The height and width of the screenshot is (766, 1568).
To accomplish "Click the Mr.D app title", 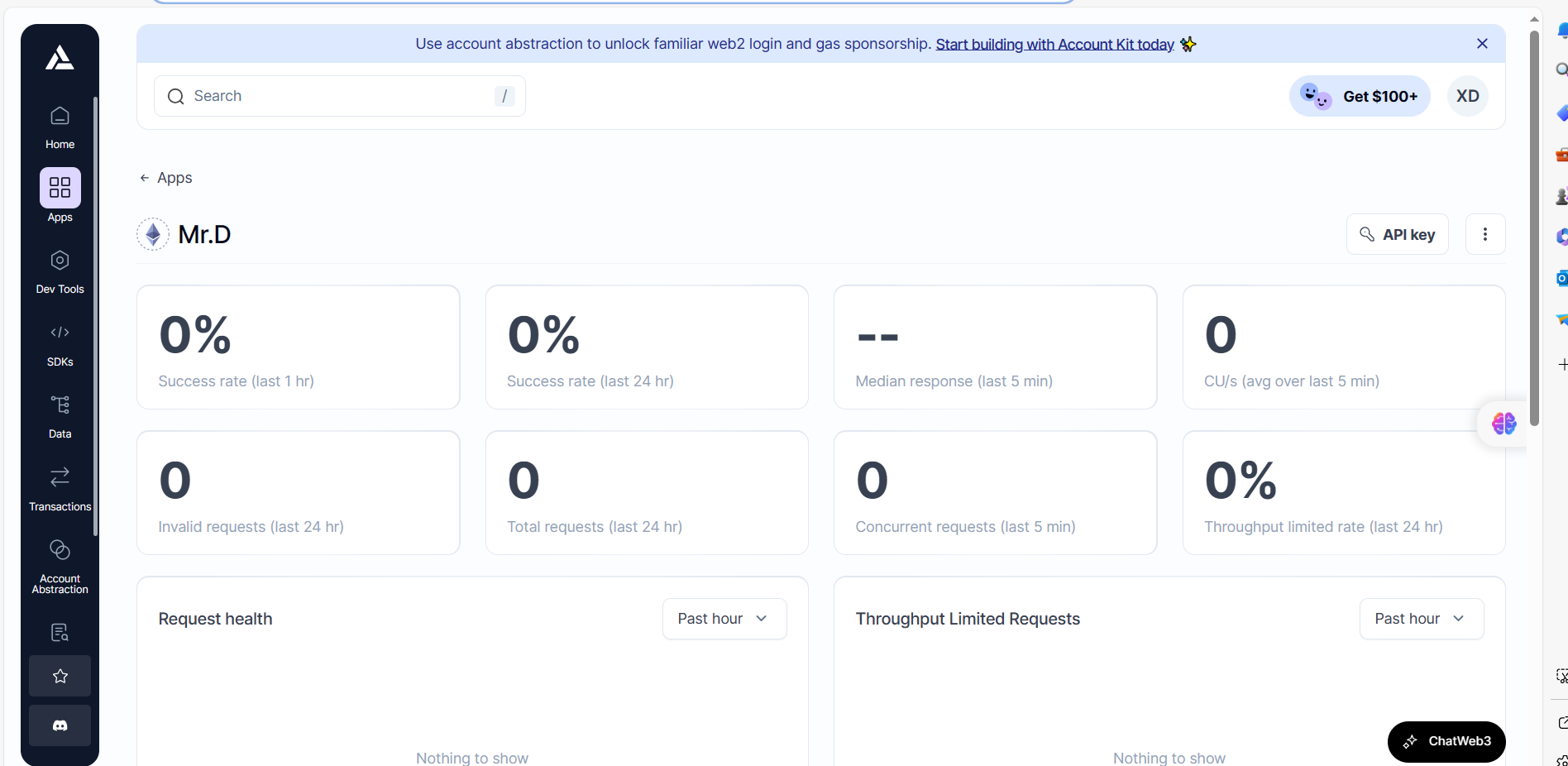I will pyautogui.click(x=204, y=235).
